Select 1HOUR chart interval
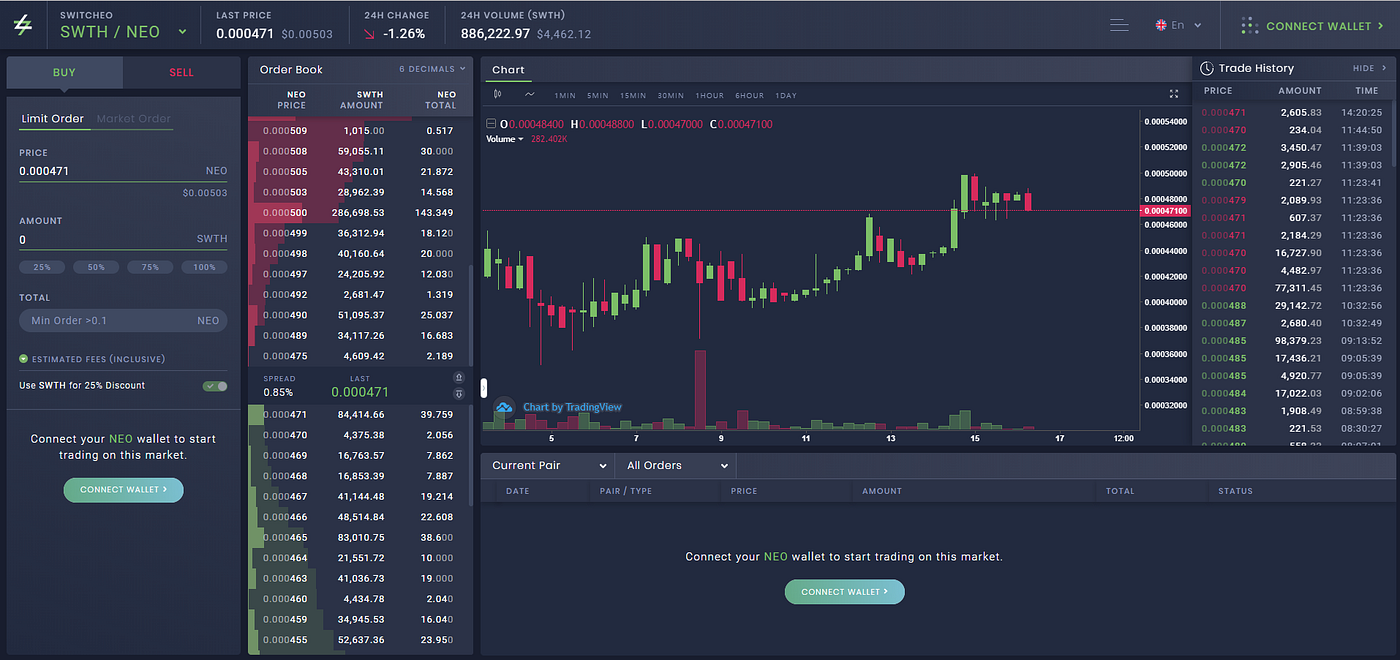Image resolution: width=1400 pixels, height=660 pixels. pyautogui.click(x=710, y=95)
